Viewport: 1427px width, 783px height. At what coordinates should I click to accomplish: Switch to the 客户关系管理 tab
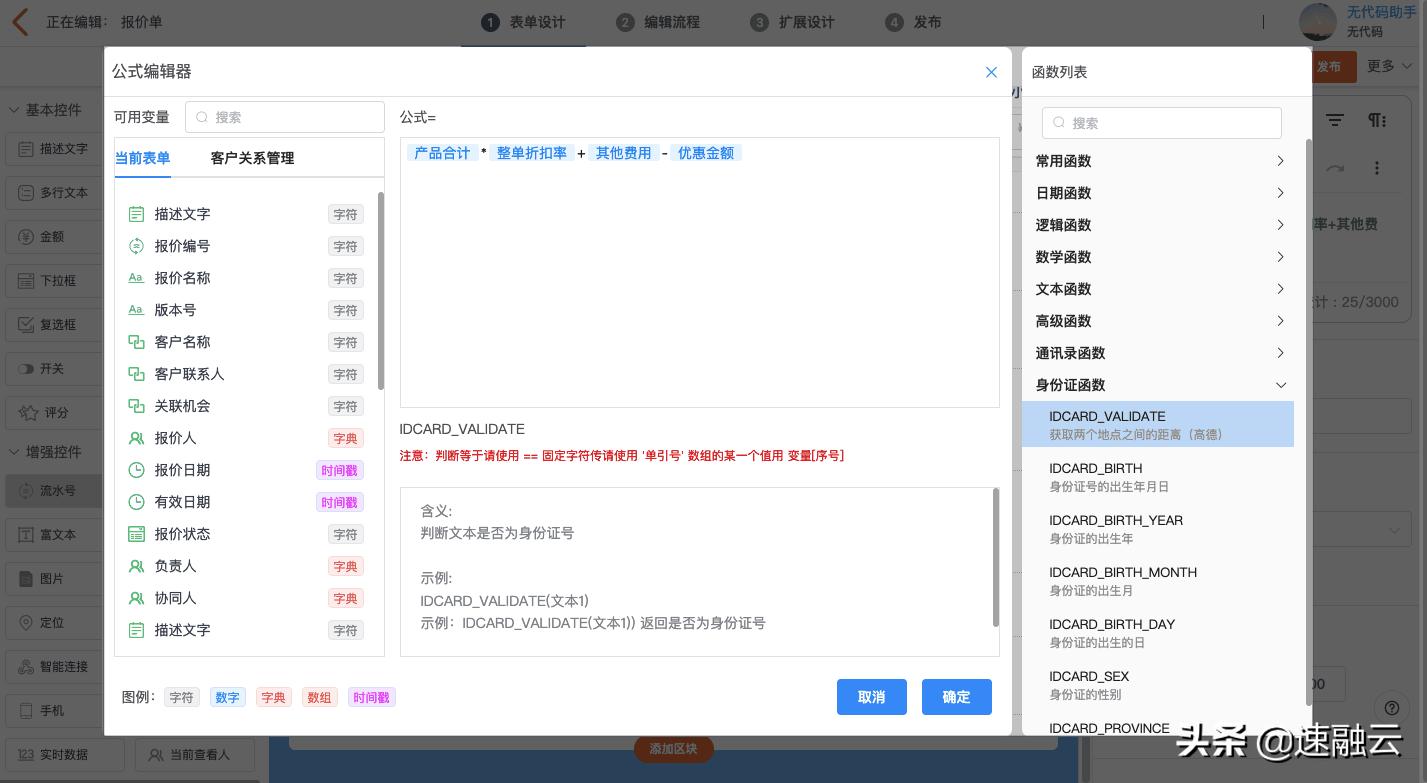252,158
